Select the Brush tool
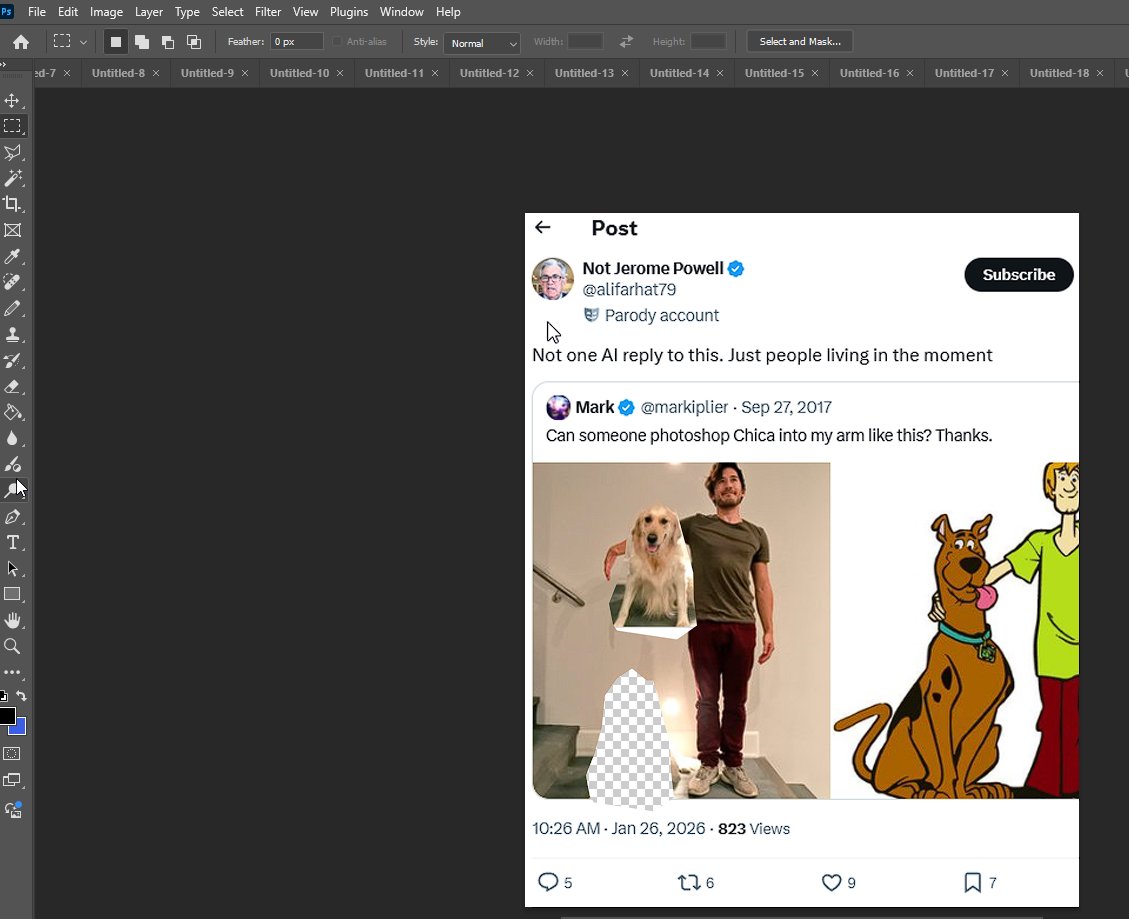This screenshot has width=1129, height=919. (x=12, y=308)
